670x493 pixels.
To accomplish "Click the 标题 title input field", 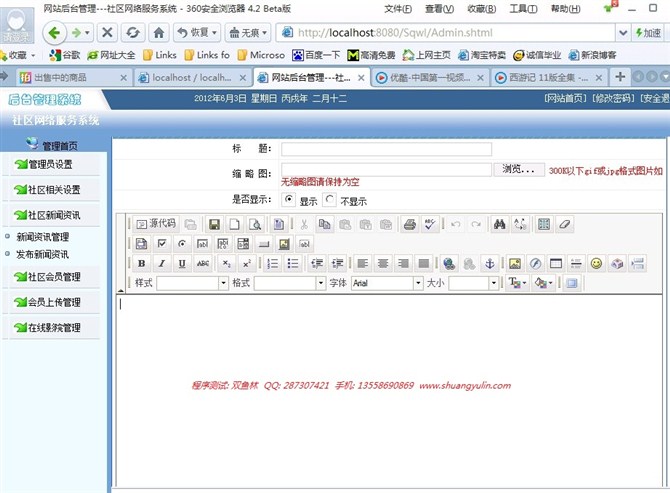I will [x=386, y=149].
